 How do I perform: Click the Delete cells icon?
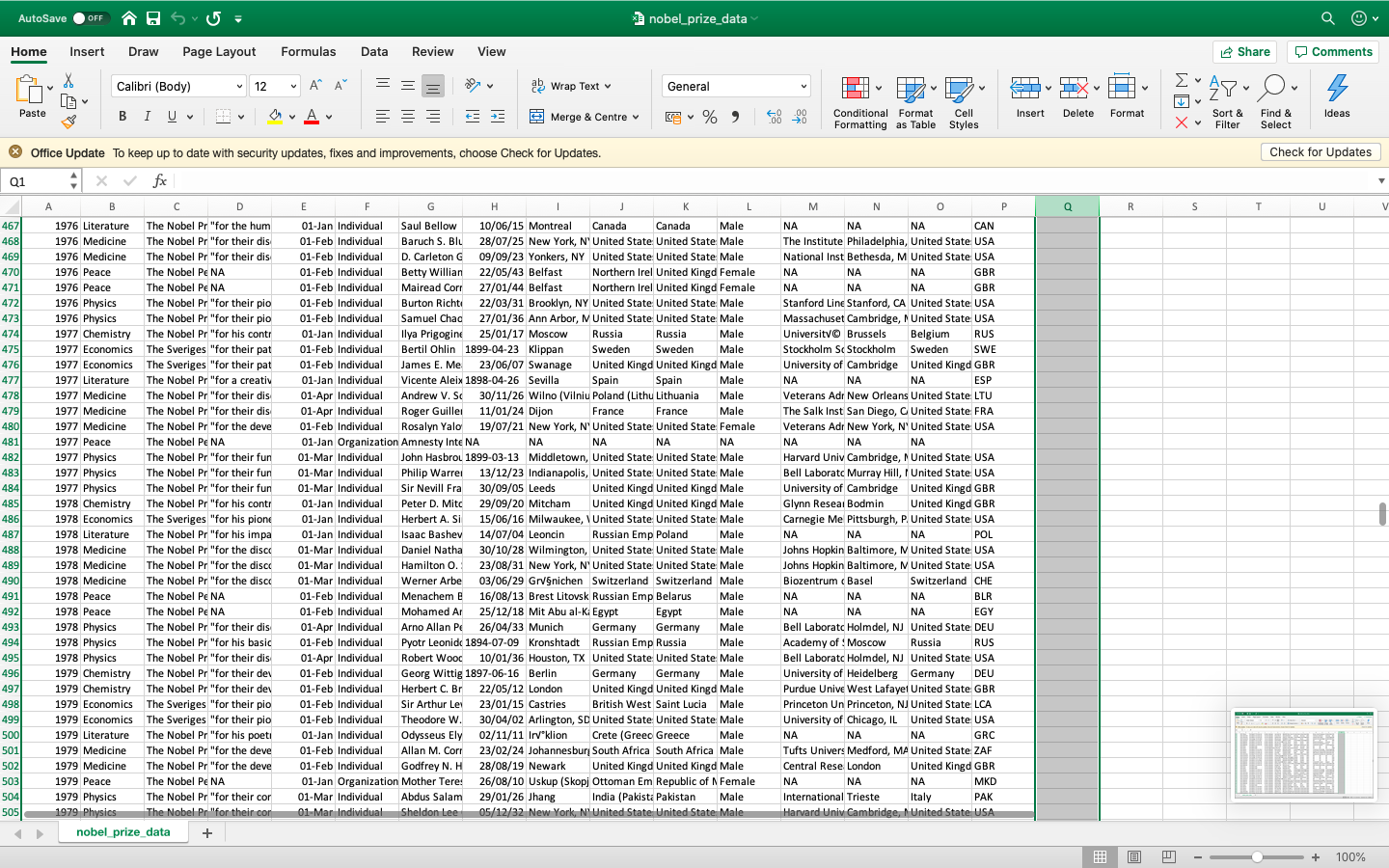point(1074,96)
